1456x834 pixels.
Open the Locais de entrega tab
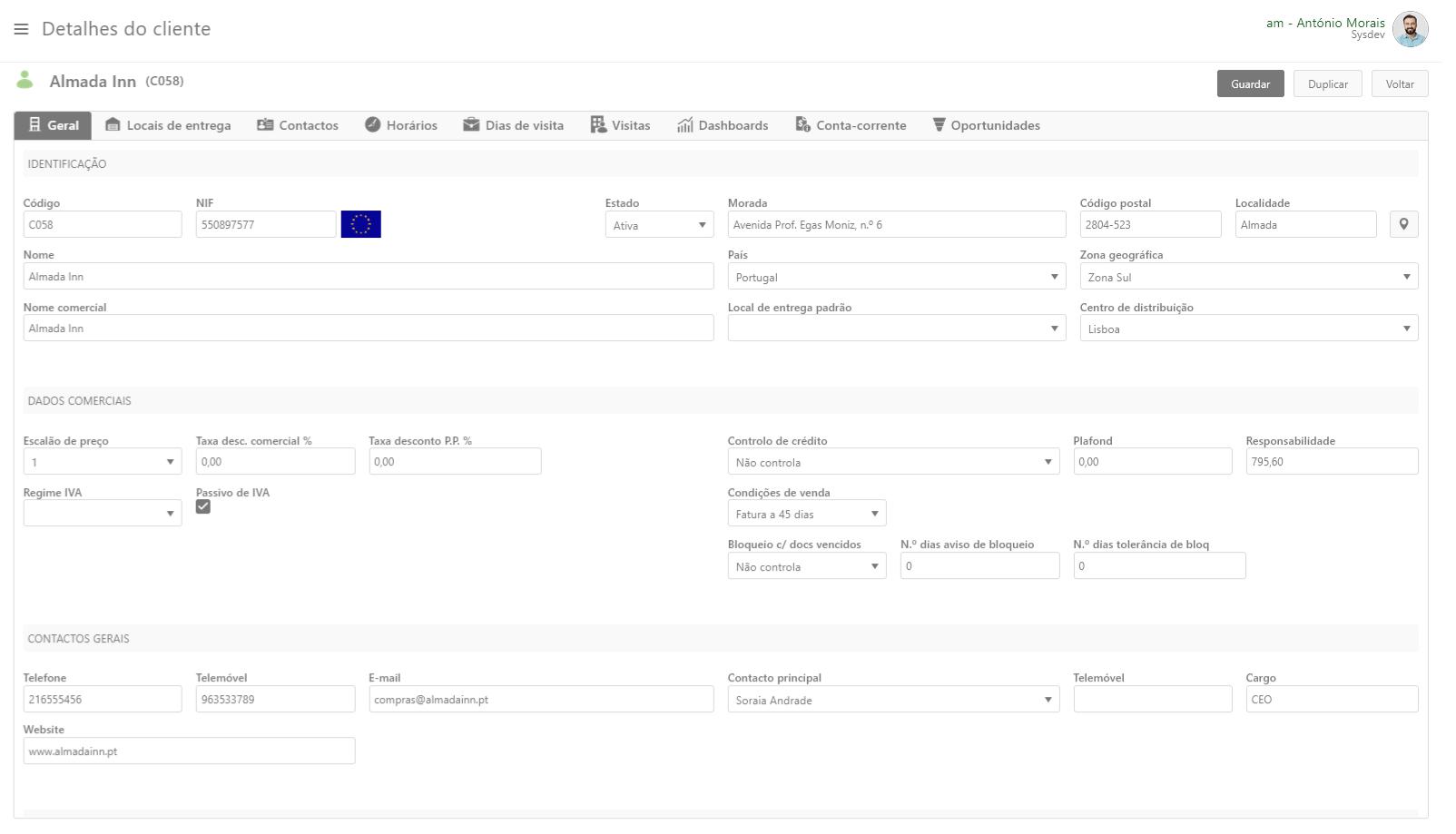pyautogui.click(x=168, y=125)
